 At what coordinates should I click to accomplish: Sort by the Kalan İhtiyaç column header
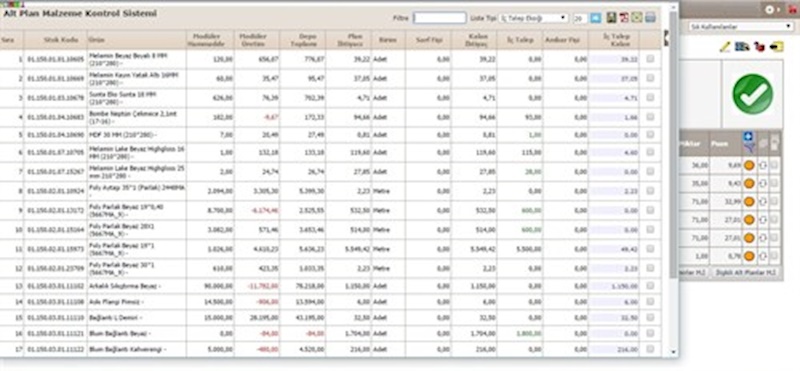474,40
